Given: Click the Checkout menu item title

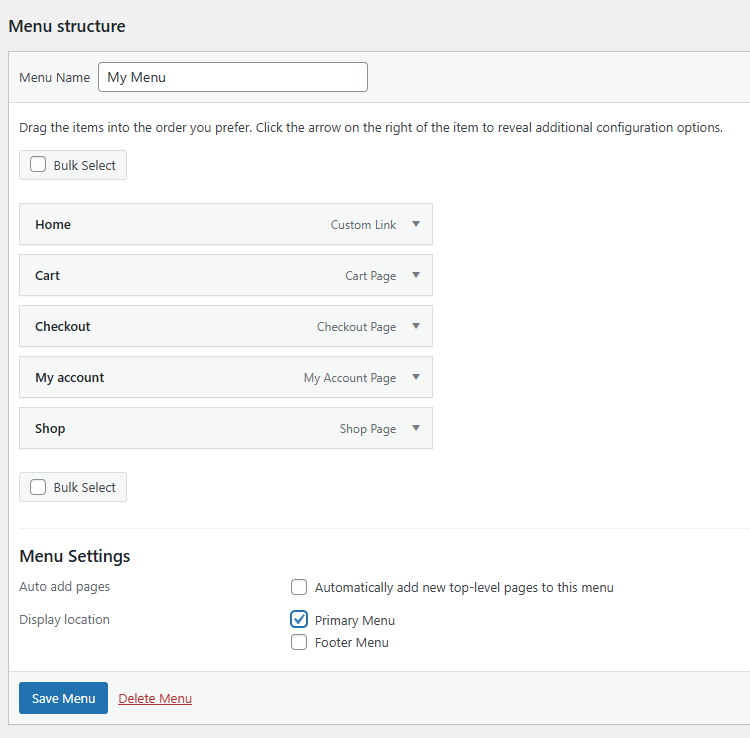Looking at the screenshot, I should (63, 327).
